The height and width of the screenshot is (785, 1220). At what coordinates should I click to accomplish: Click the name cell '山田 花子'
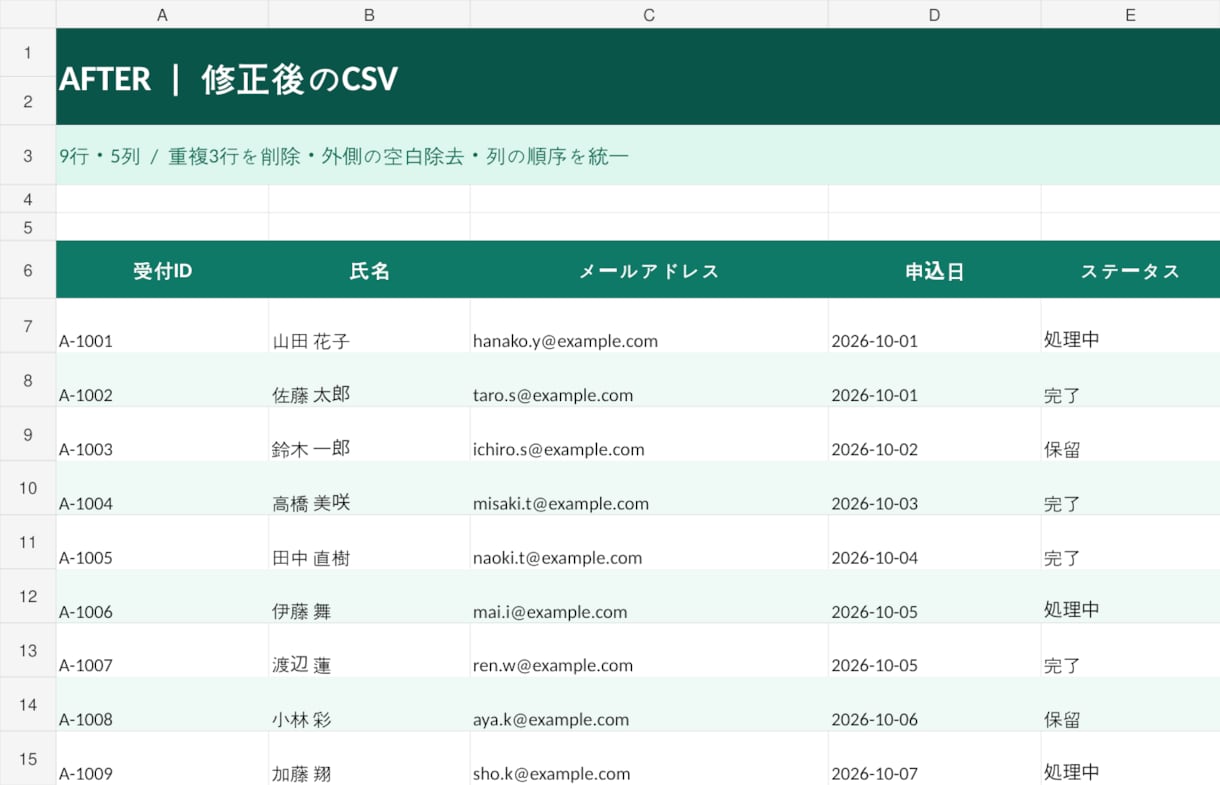[x=369, y=326]
